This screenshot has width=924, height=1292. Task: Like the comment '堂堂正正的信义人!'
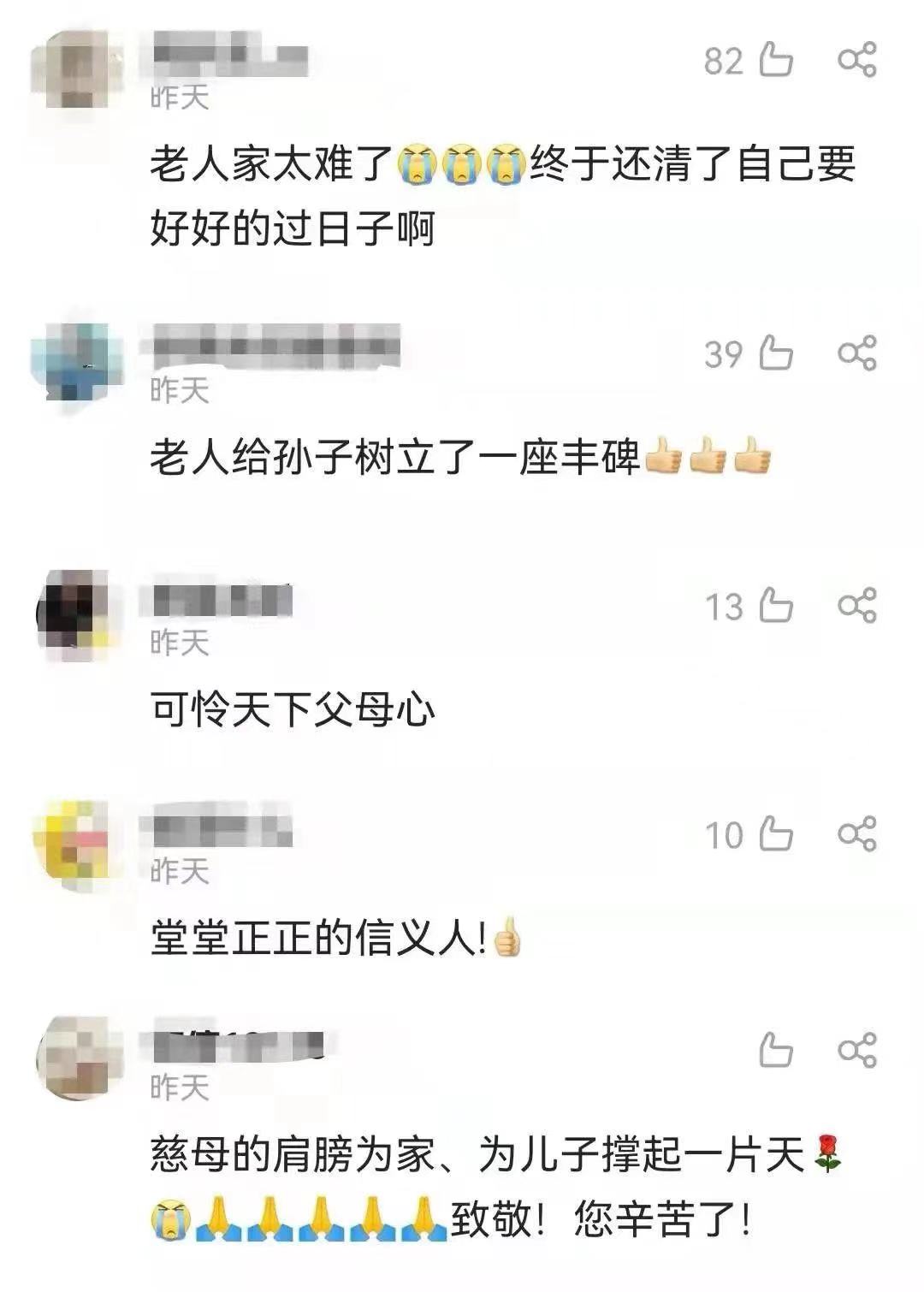click(776, 833)
